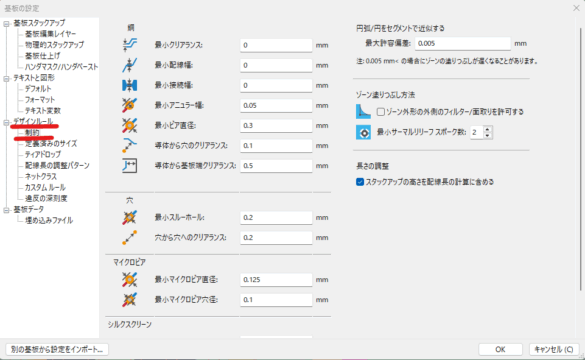The height and width of the screenshot is (360, 585).
Task: Click the 穴から穴へのクリアランス icon
Action: [x=129, y=238]
